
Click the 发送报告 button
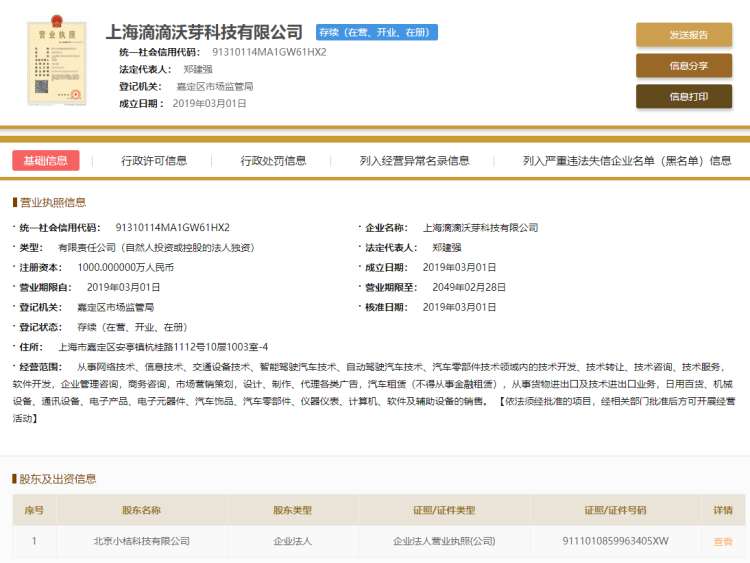684,34
